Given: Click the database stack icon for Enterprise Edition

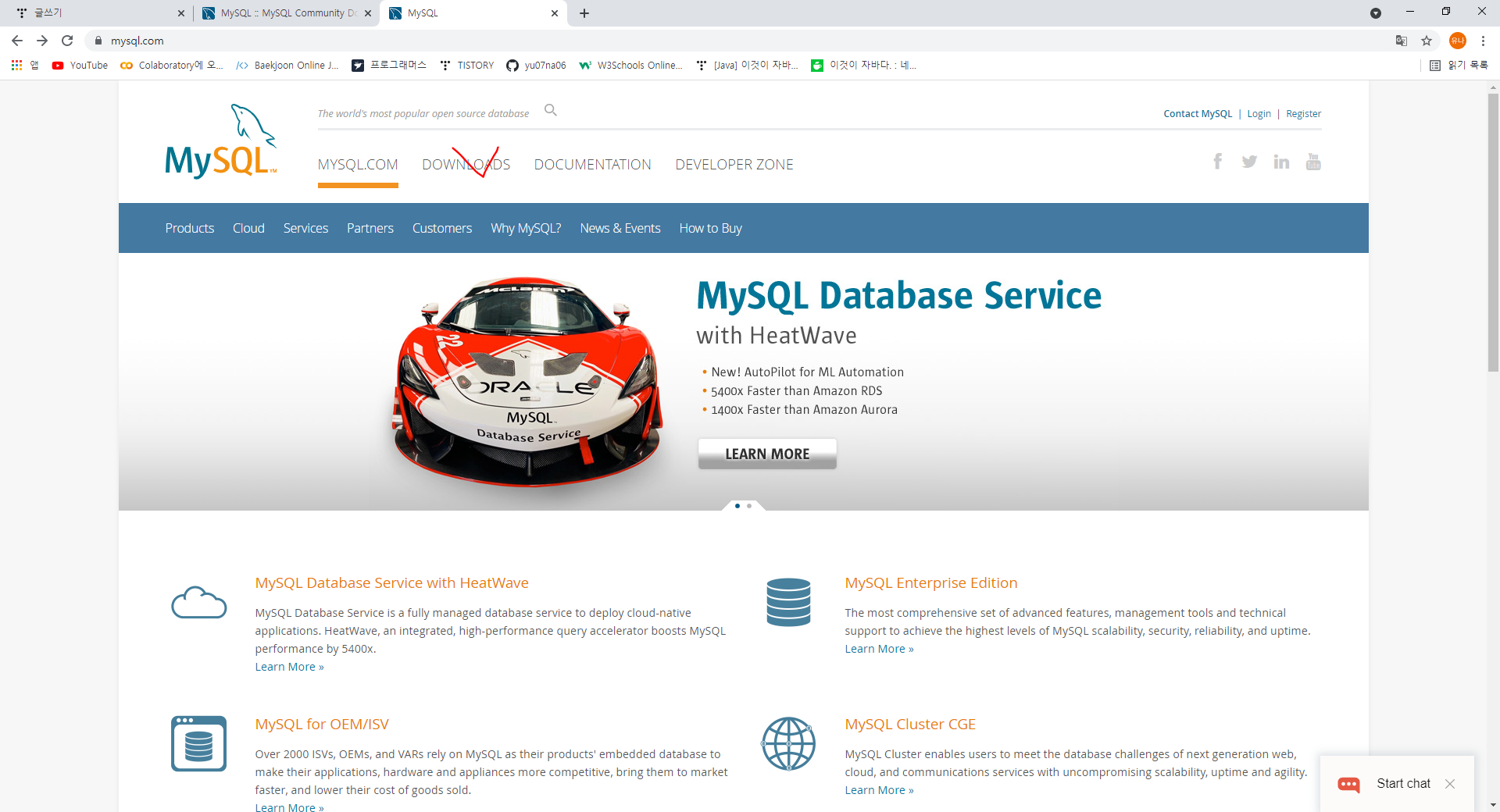Looking at the screenshot, I should coord(788,602).
